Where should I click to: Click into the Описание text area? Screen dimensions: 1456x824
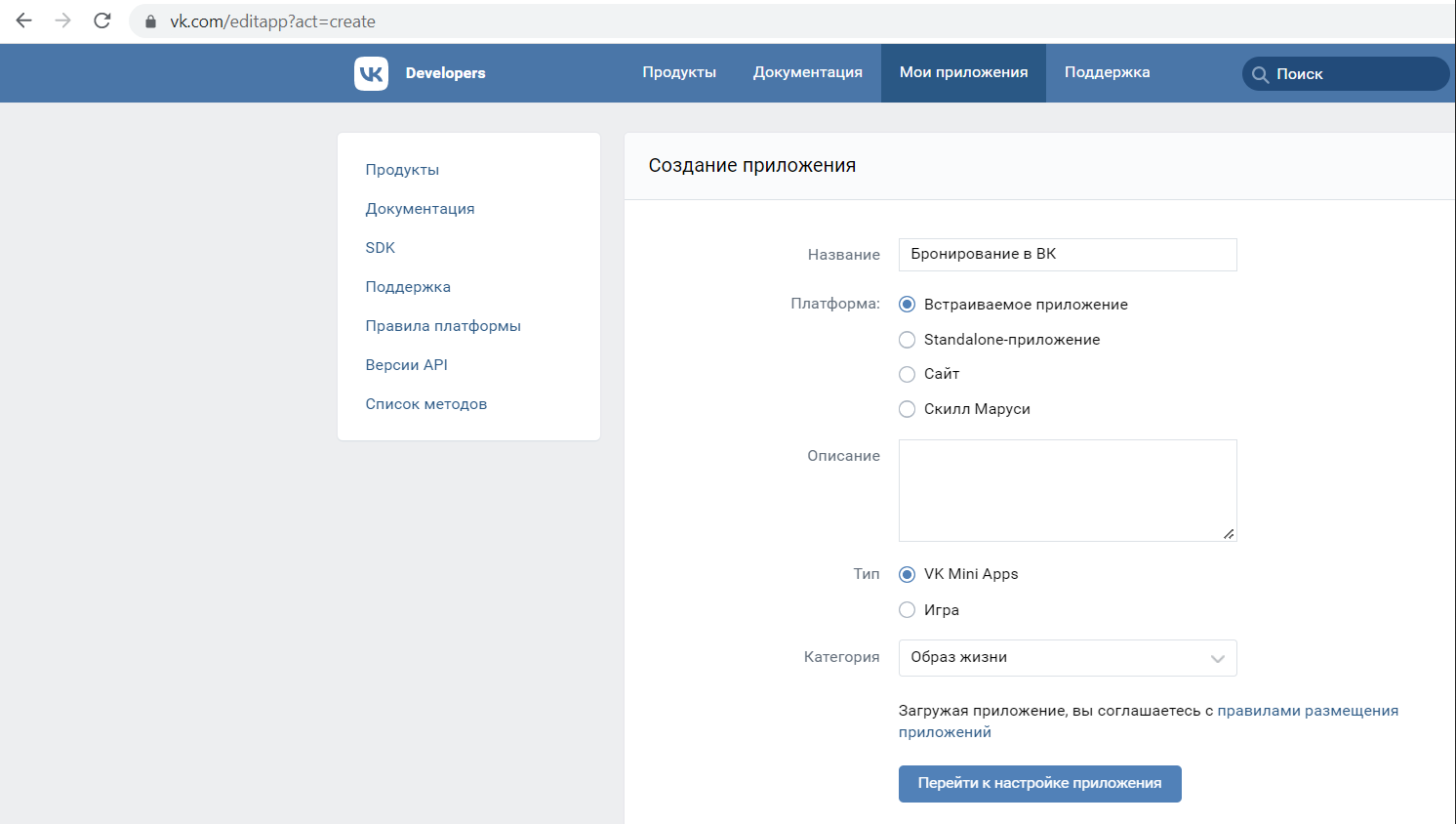[1068, 490]
